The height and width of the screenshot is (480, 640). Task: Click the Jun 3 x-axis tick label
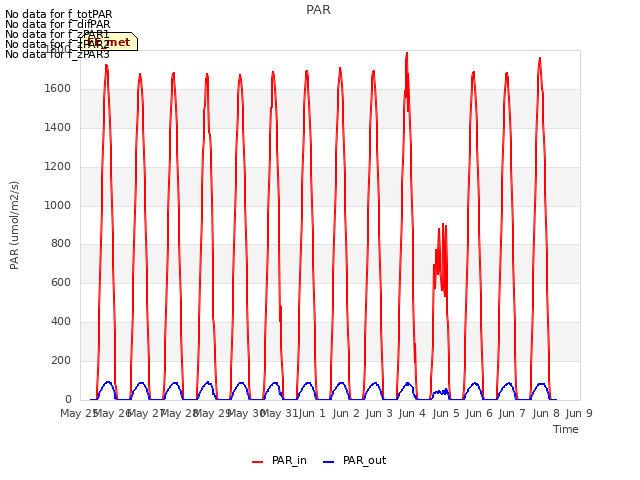[379, 413]
